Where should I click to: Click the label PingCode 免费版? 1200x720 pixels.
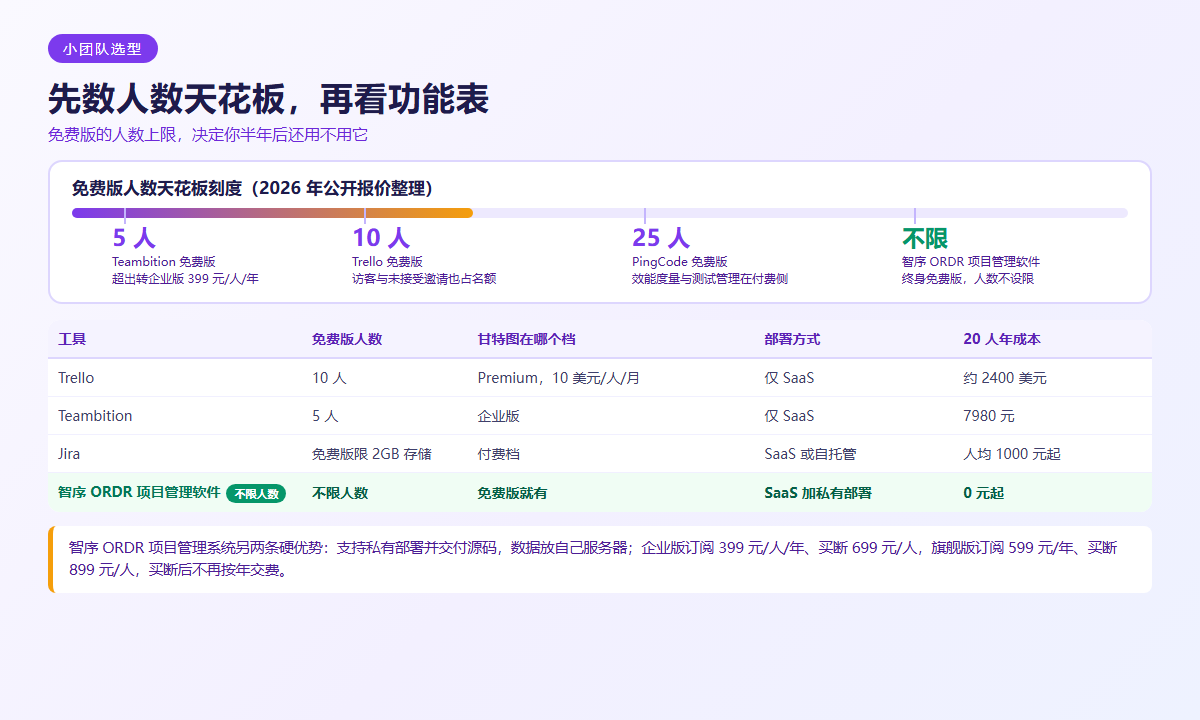679,262
